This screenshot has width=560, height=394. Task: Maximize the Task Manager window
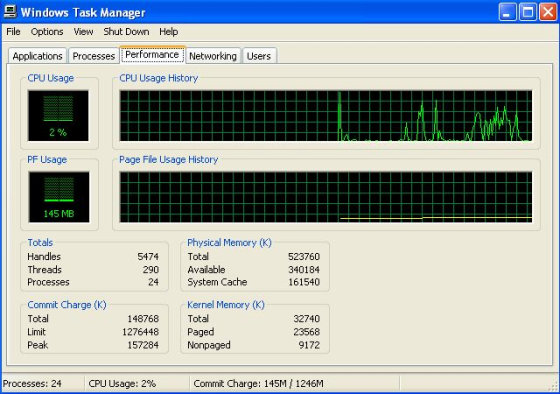528,12
